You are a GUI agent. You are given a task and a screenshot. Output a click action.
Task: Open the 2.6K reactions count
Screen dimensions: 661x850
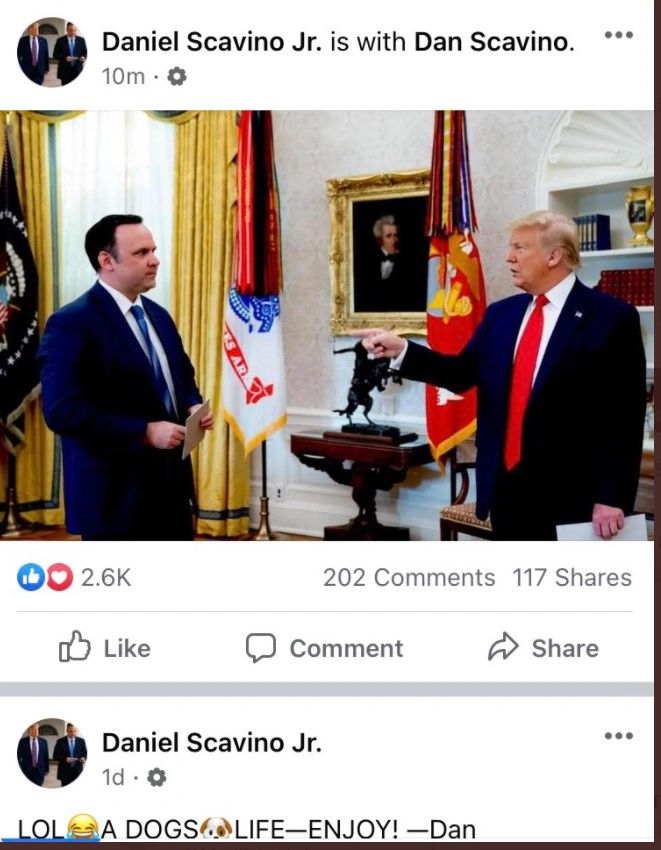click(106, 577)
